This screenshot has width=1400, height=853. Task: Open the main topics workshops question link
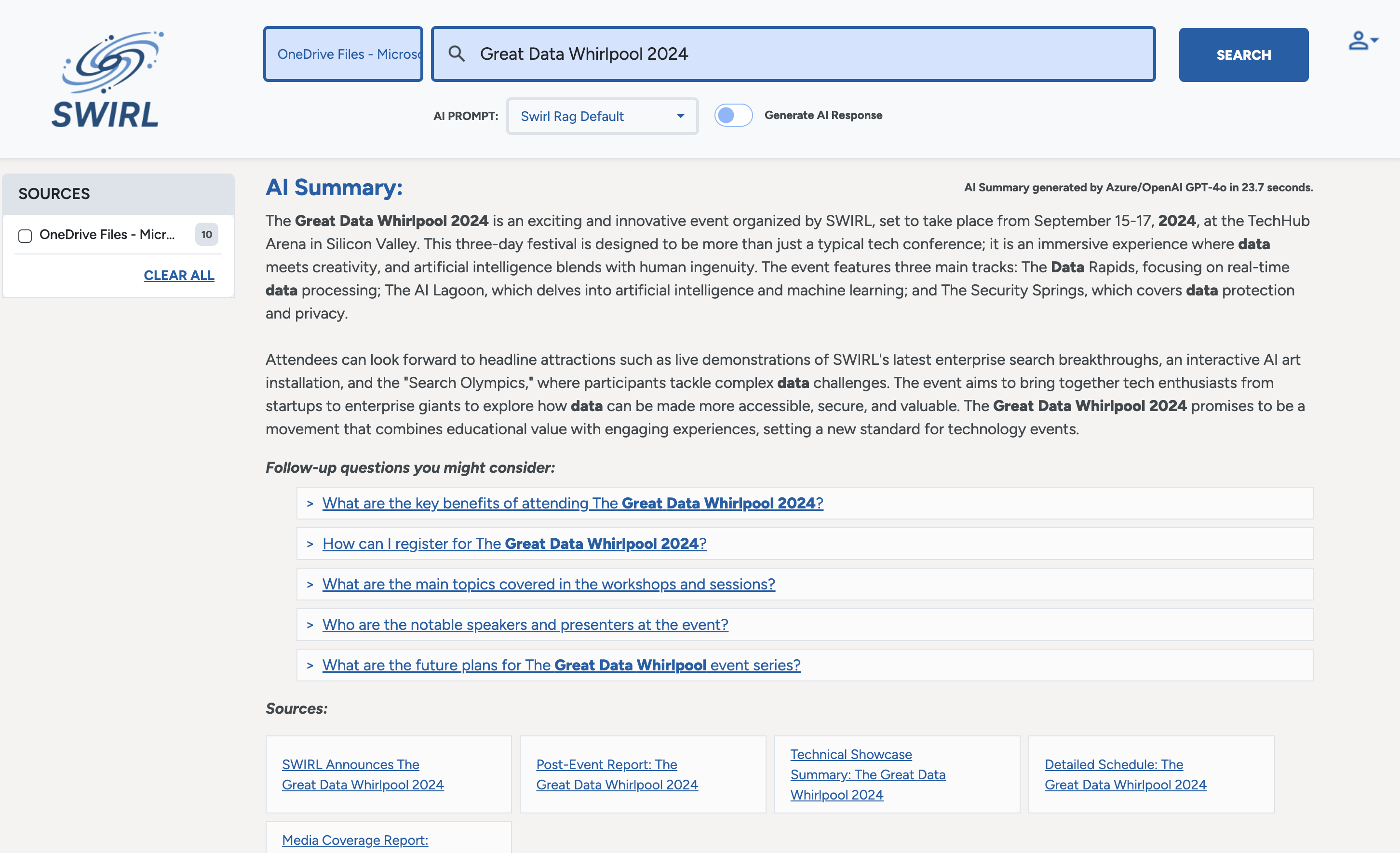pos(548,585)
